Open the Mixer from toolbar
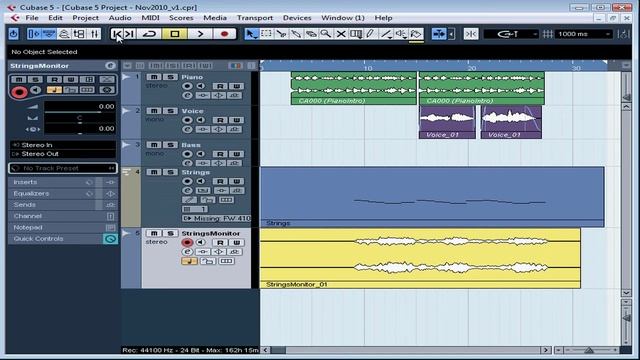This screenshot has width=640, height=360. click(x=95, y=34)
